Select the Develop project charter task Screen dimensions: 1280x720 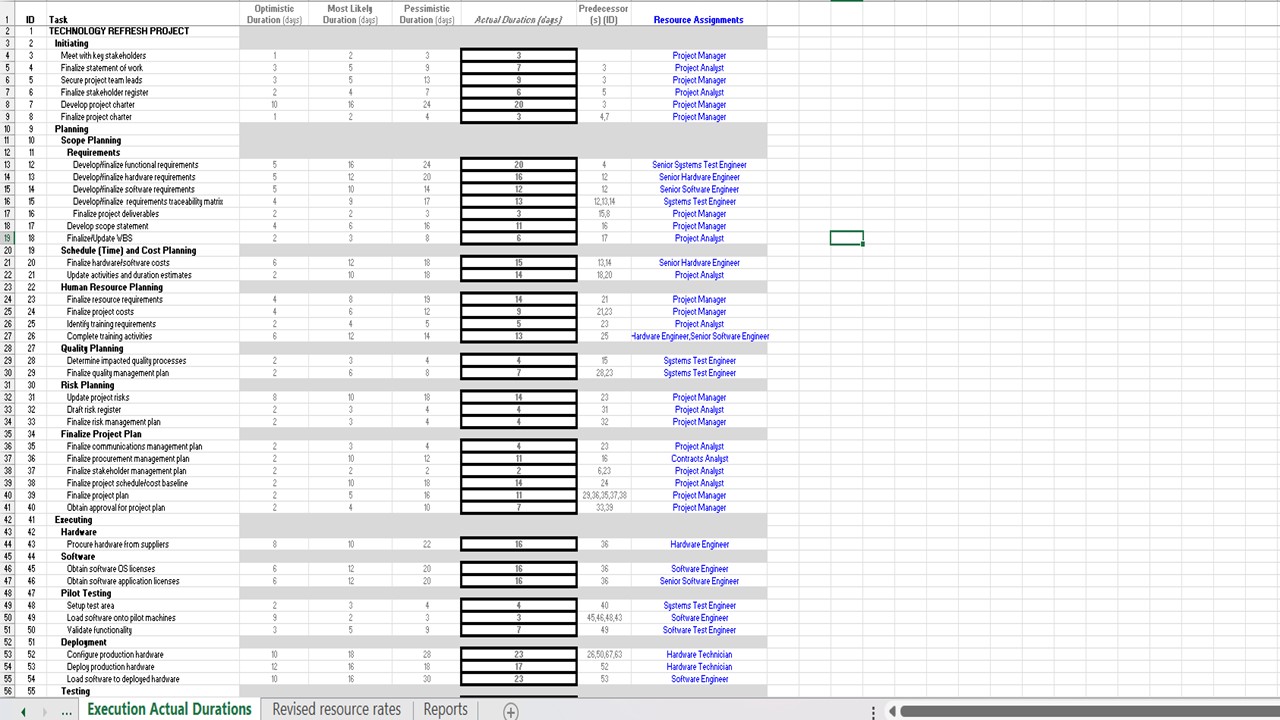point(97,104)
